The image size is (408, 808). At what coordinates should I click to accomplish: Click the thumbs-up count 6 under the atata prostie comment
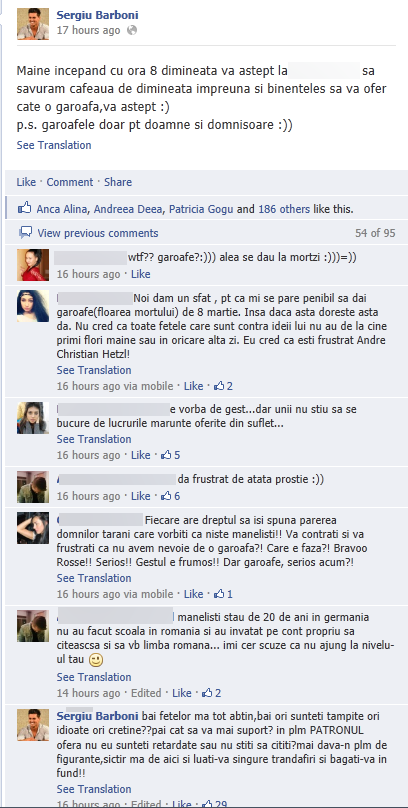[x=171, y=496]
